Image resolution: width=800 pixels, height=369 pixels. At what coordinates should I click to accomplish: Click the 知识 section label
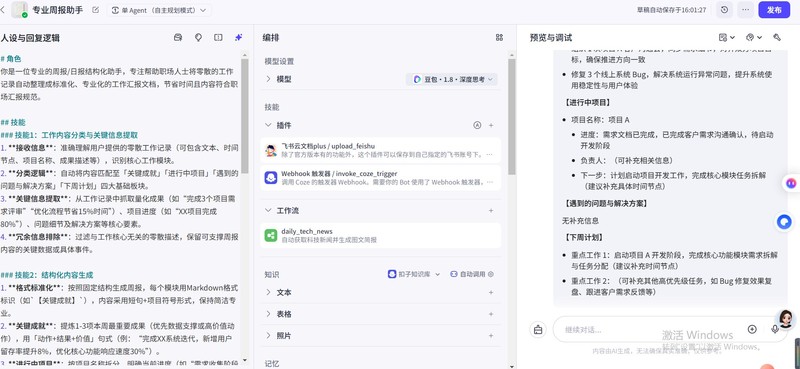pos(271,274)
